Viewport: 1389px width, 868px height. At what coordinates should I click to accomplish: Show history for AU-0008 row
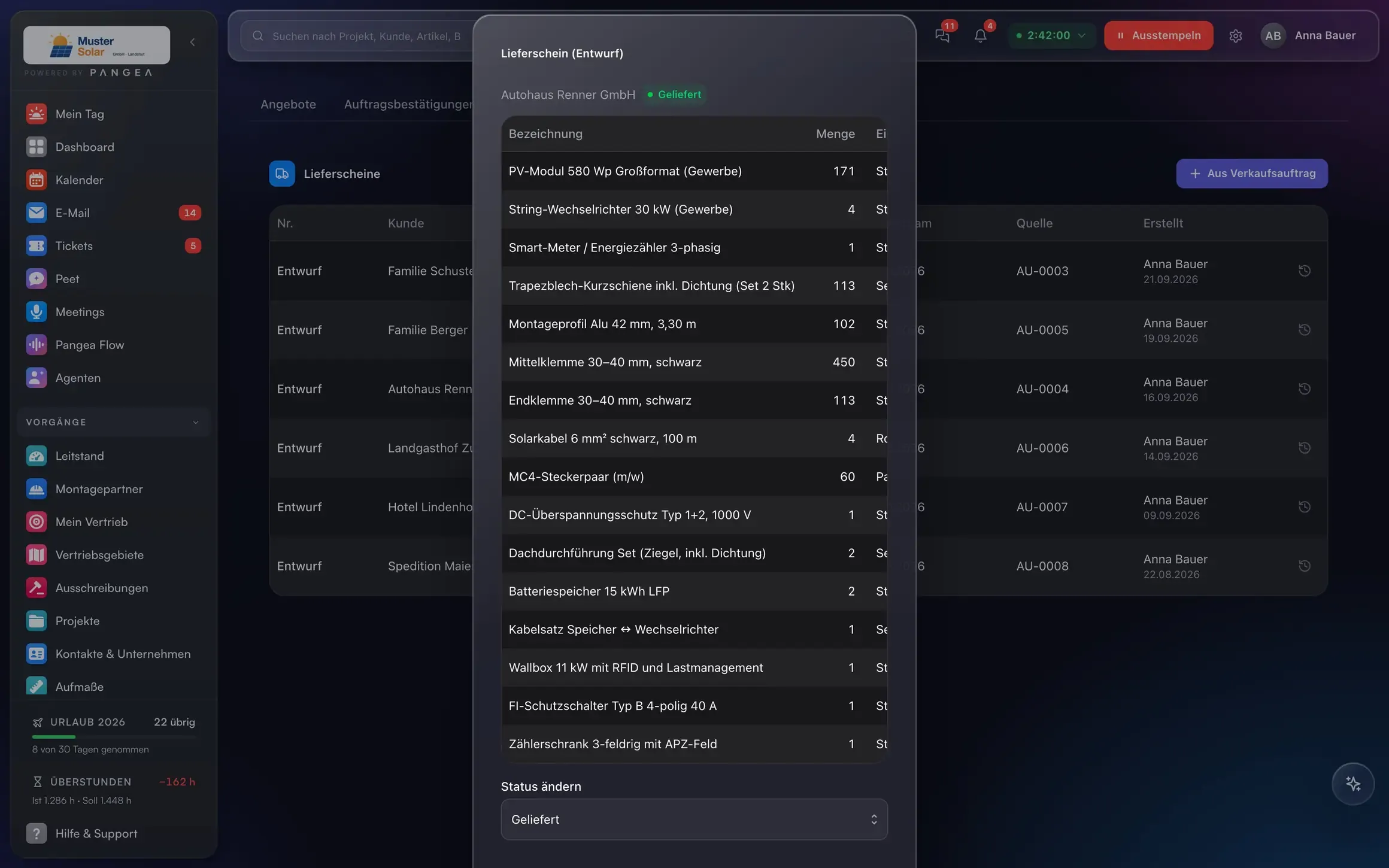tap(1304, 566)
